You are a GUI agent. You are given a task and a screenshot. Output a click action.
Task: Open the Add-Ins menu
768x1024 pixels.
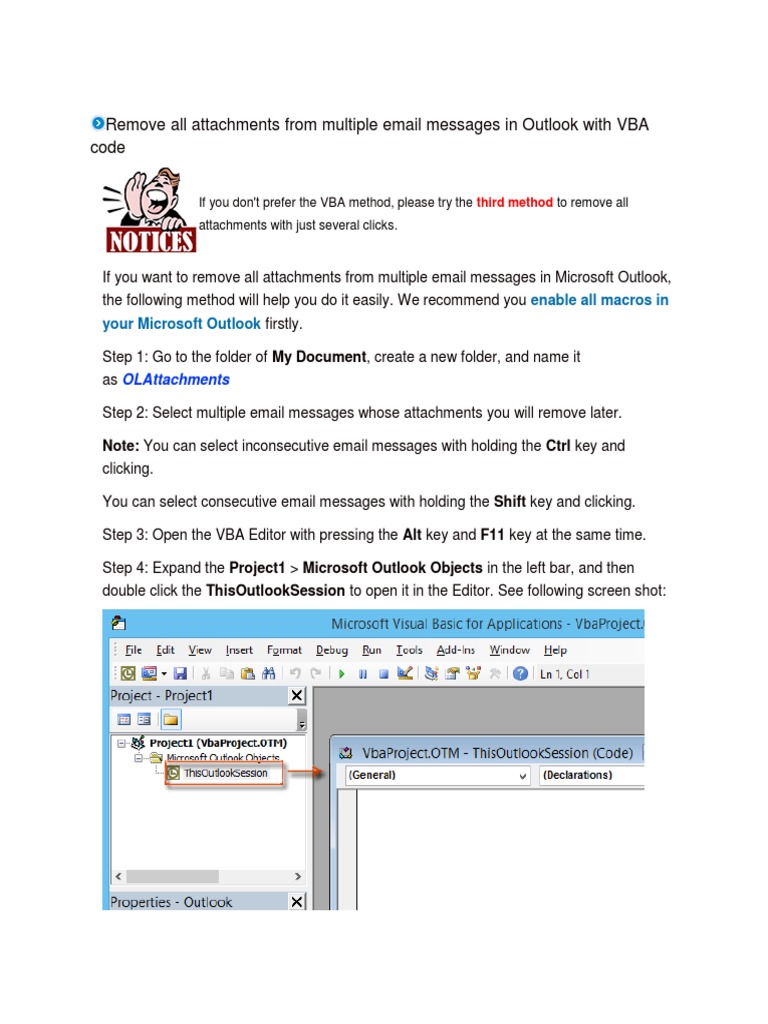tap(456, 650)
